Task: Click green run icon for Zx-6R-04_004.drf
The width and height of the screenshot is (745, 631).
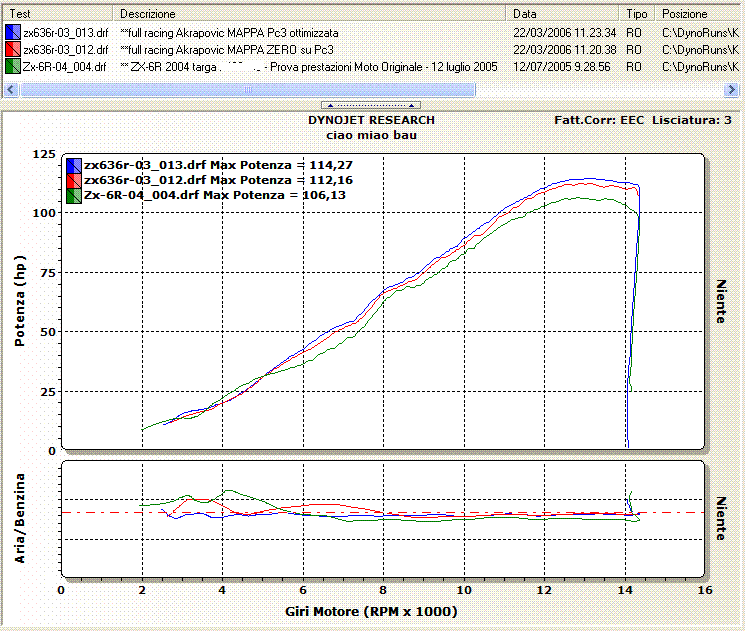Action: pos(12,66)
